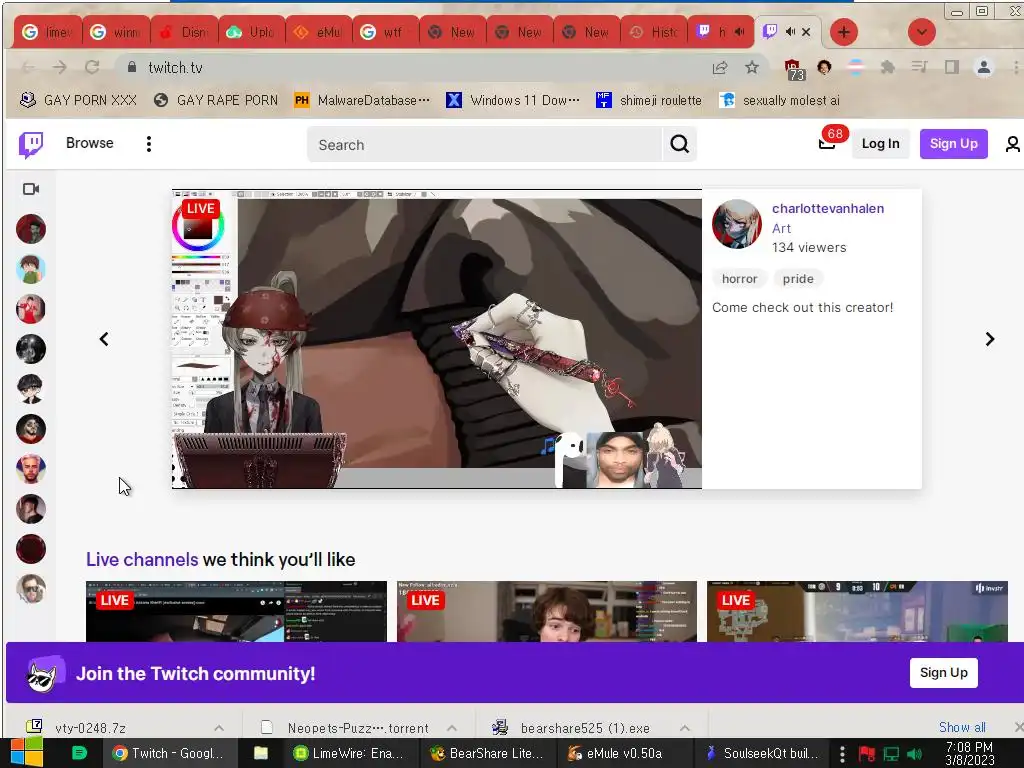Expand options for bearshare525 (1).exe download
The height and width of the screenshot is (768, 1024).
pos(685,728)
